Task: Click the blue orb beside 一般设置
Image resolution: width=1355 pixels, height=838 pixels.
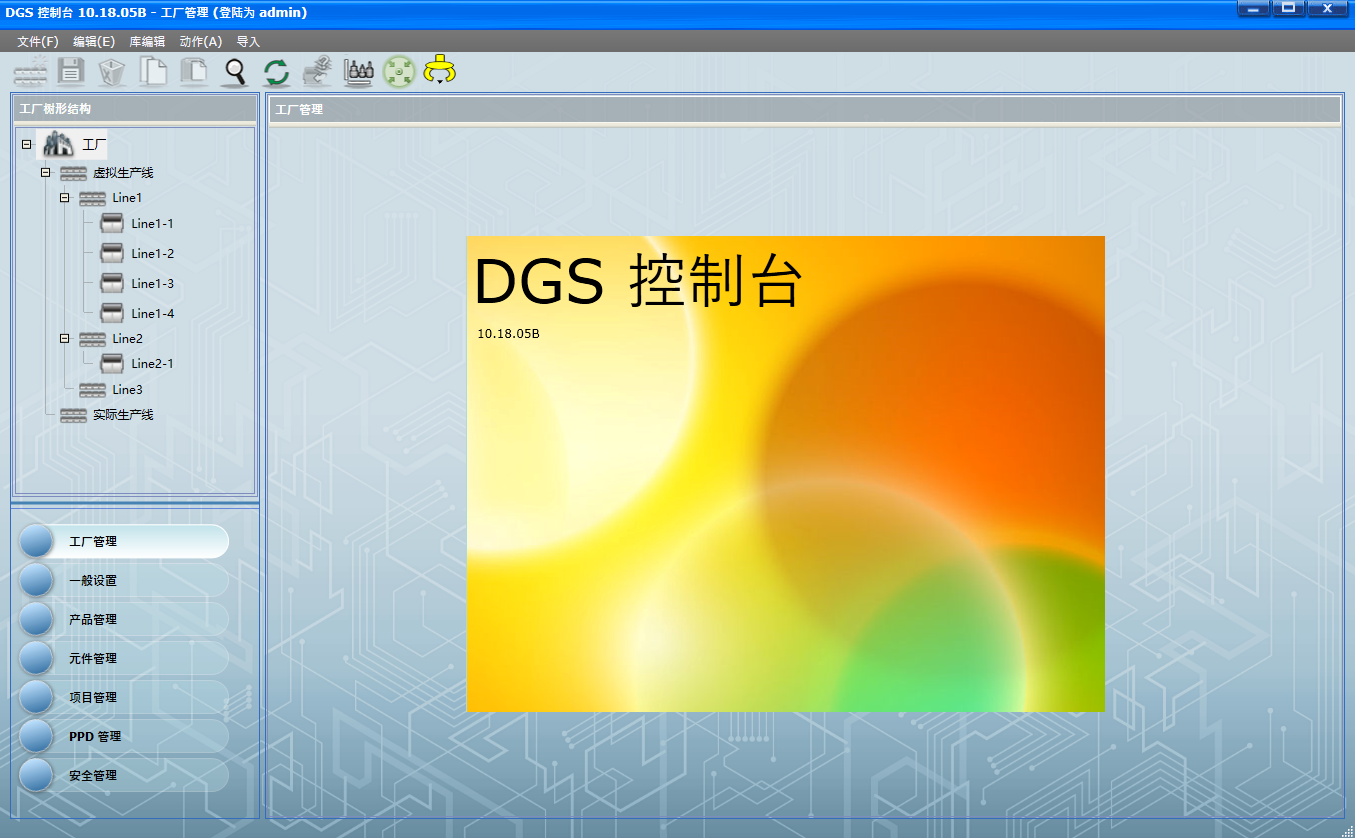Action: pyautogui.click(x=36, y=580)
